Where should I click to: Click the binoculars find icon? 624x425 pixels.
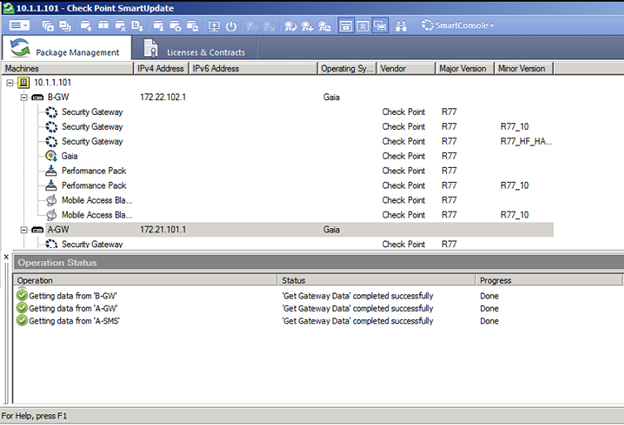[x=401, y=26]
